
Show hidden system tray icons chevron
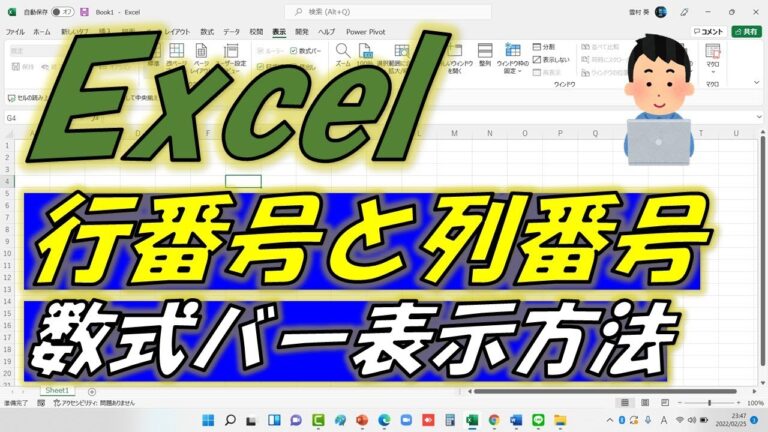click(x=609, y=420)
